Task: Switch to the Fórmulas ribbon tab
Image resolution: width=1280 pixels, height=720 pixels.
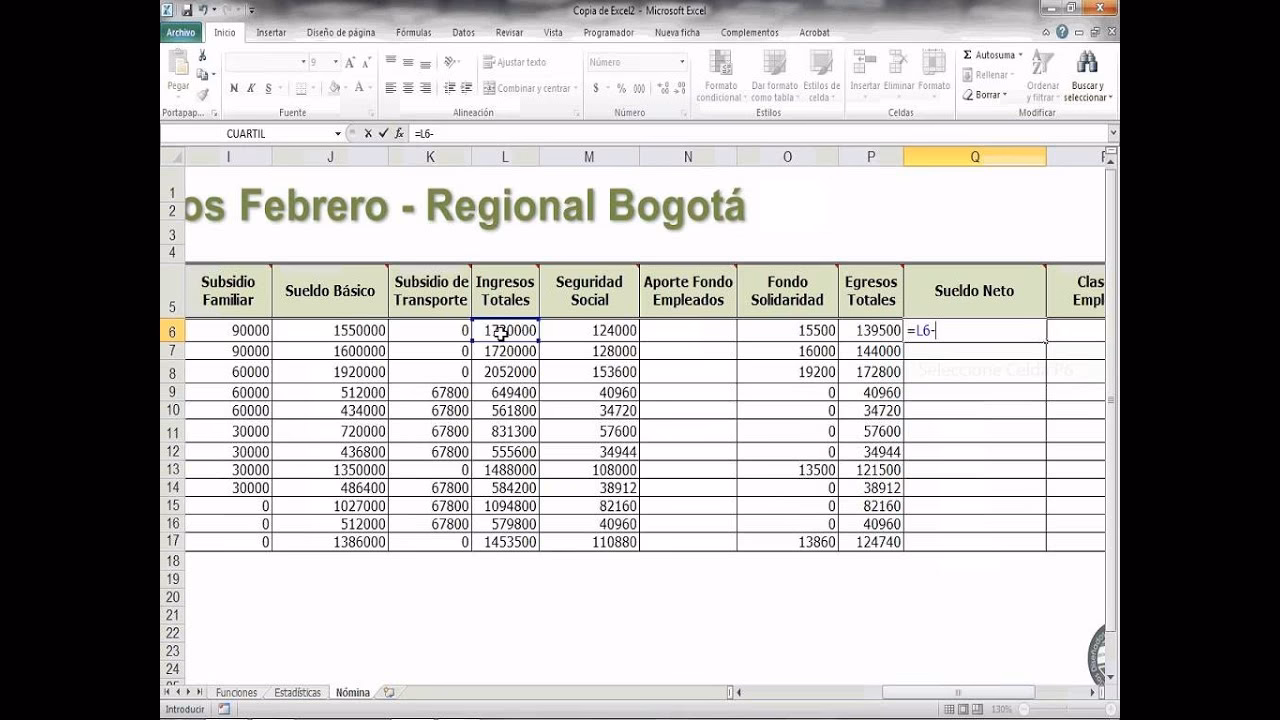Action: [x=412, y=32]
